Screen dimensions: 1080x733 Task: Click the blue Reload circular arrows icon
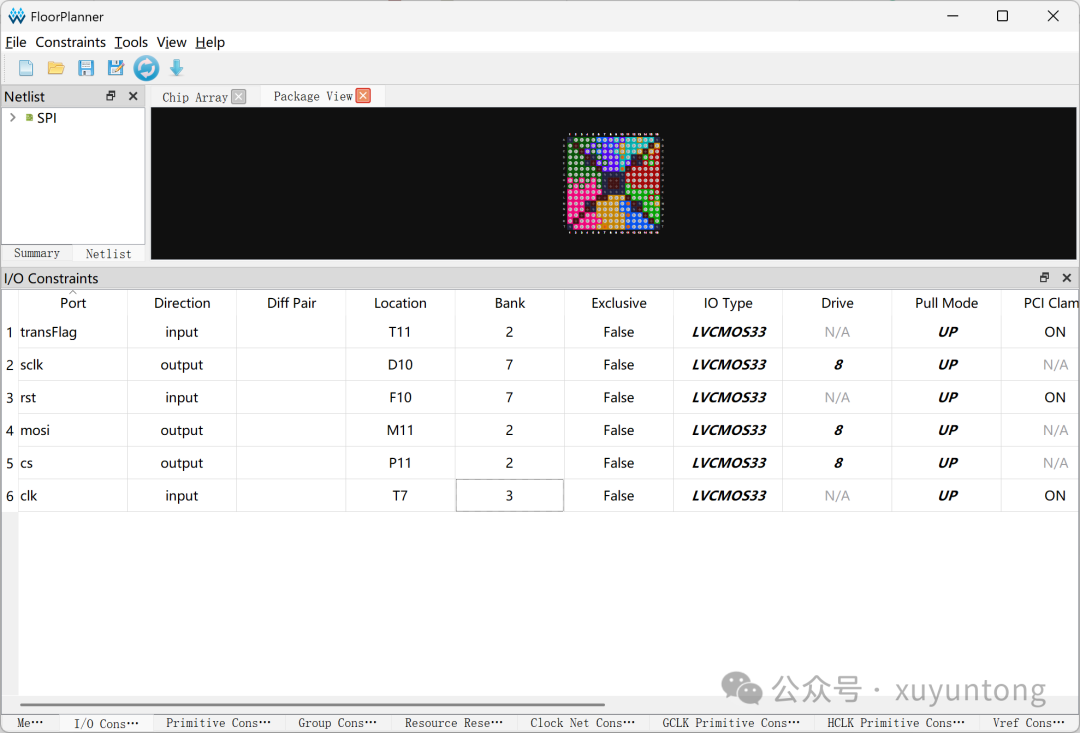pos(146,68)
